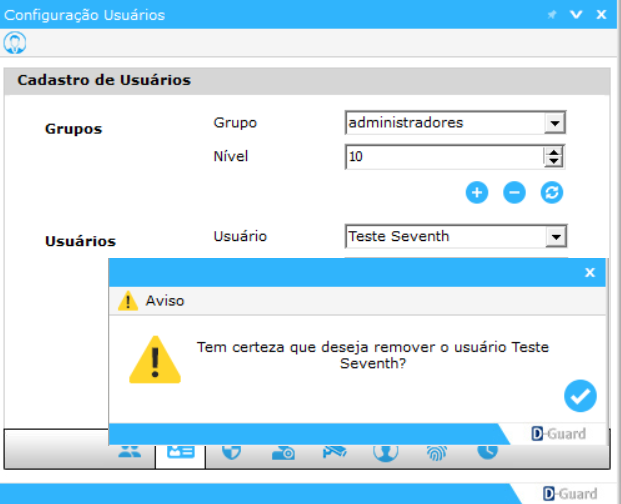Open the Usuário dropdown showing Teste Seventh
The height and width of the screenshot is (504, 621).
[x=555, y=237]
